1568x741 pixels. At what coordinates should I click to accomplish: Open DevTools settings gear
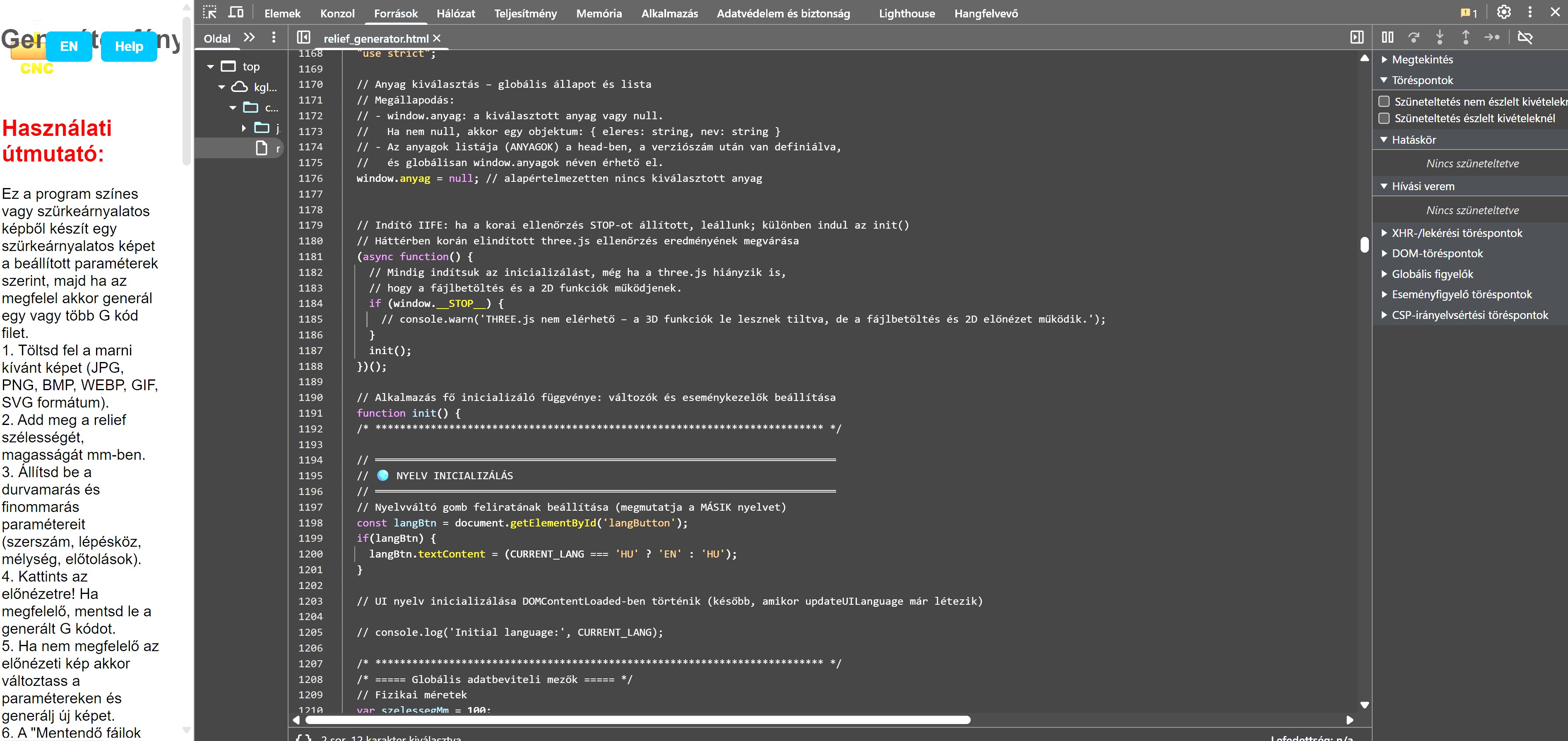click(x=1503, y=12)
